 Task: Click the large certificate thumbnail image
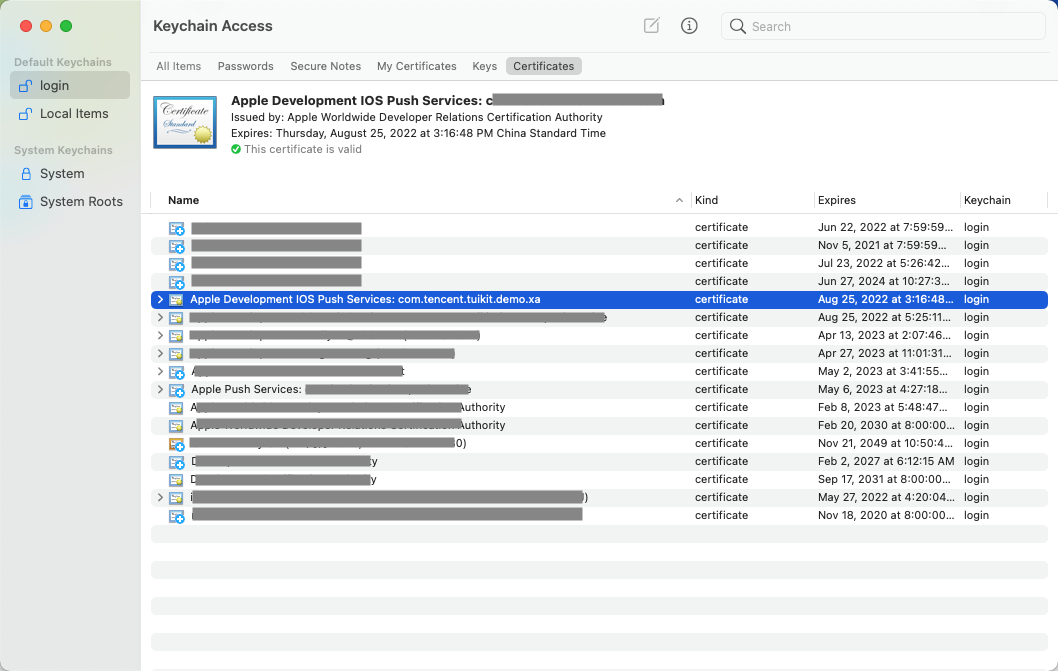[x=185, y=122]
